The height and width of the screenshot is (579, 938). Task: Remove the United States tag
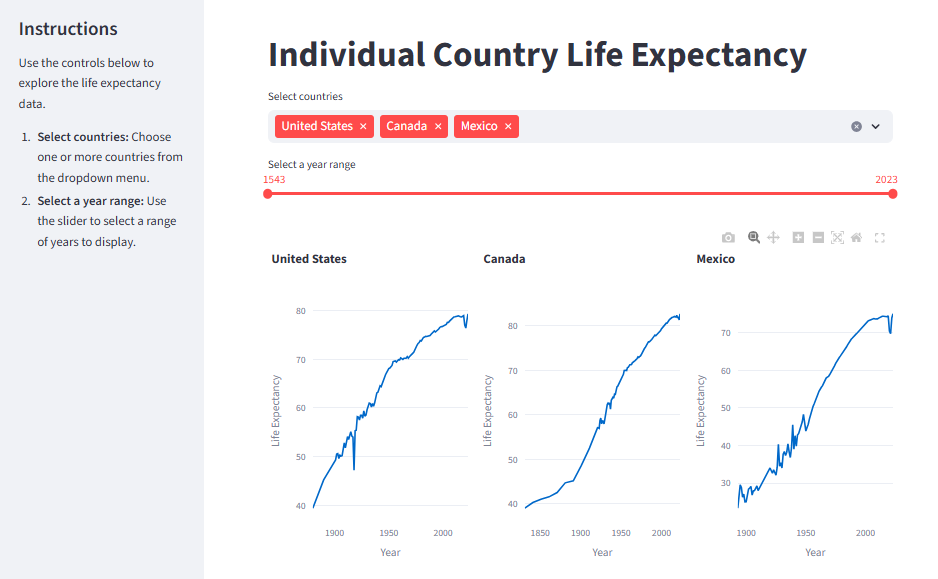(x=363, y=126)
